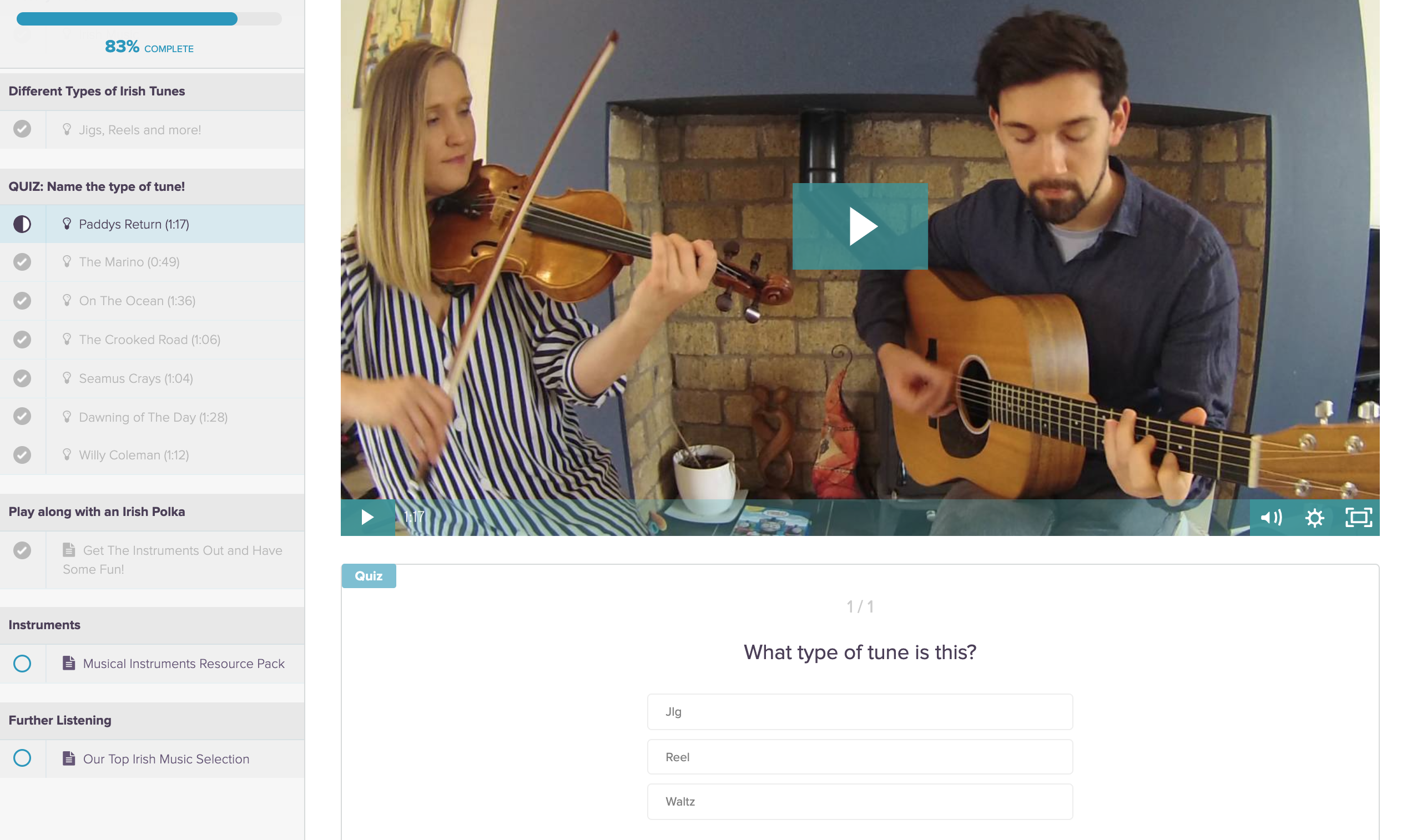
Task: Click the course progress bar at 83%
Action: coord(149,19)
